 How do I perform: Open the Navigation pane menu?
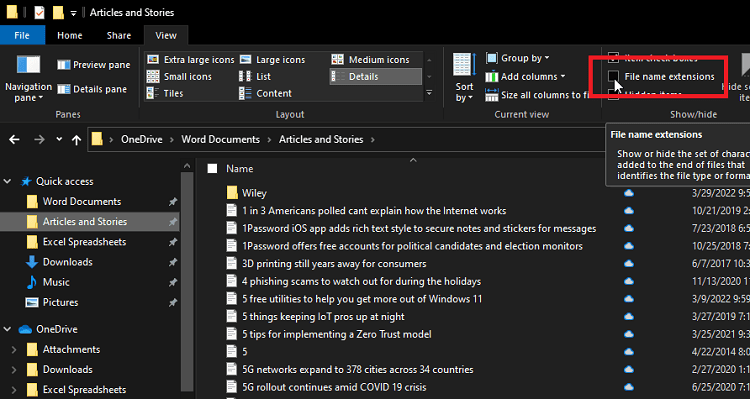28,78
